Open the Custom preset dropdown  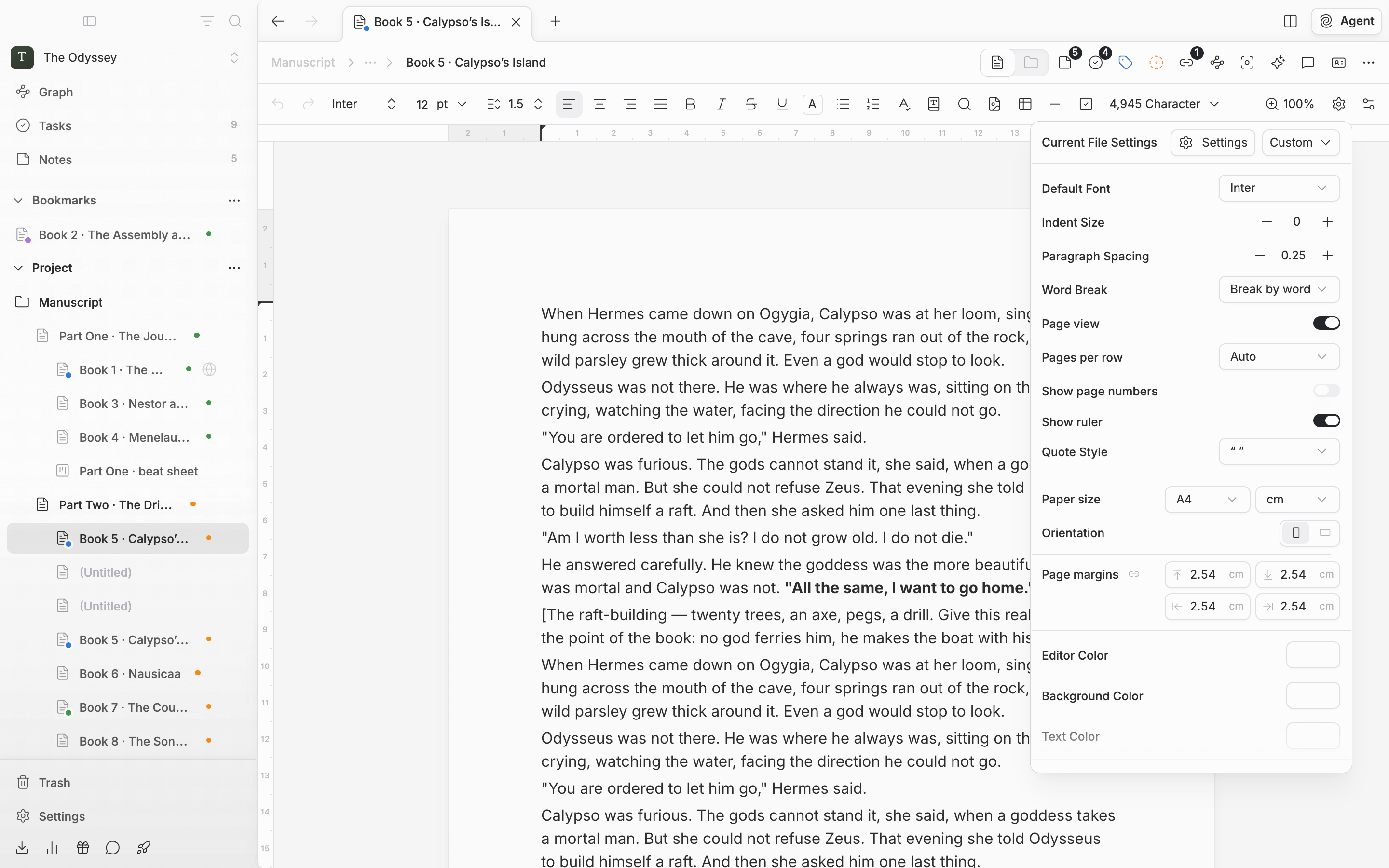click(x=1301, y=142)
